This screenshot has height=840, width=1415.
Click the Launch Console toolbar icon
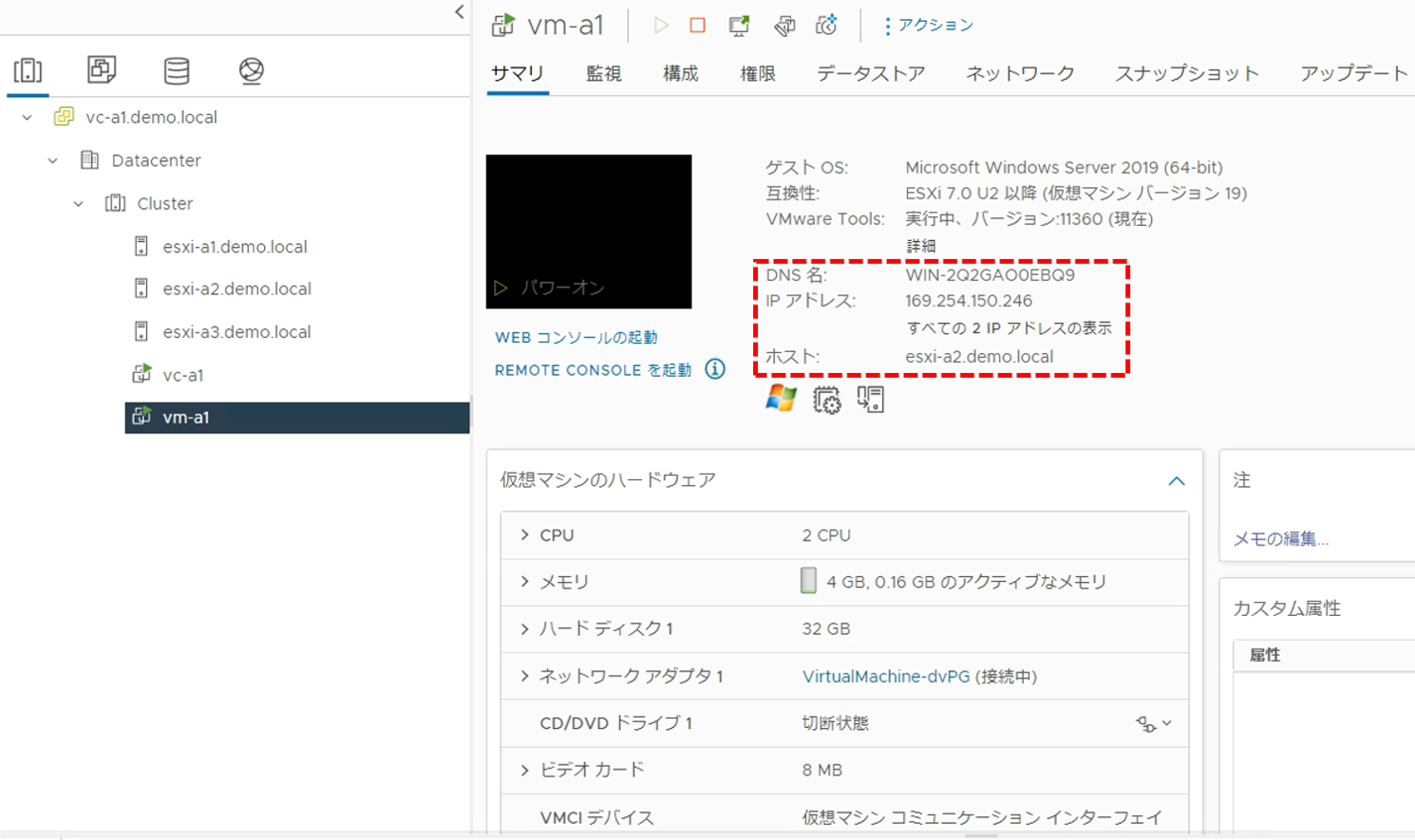pos(739,26)
